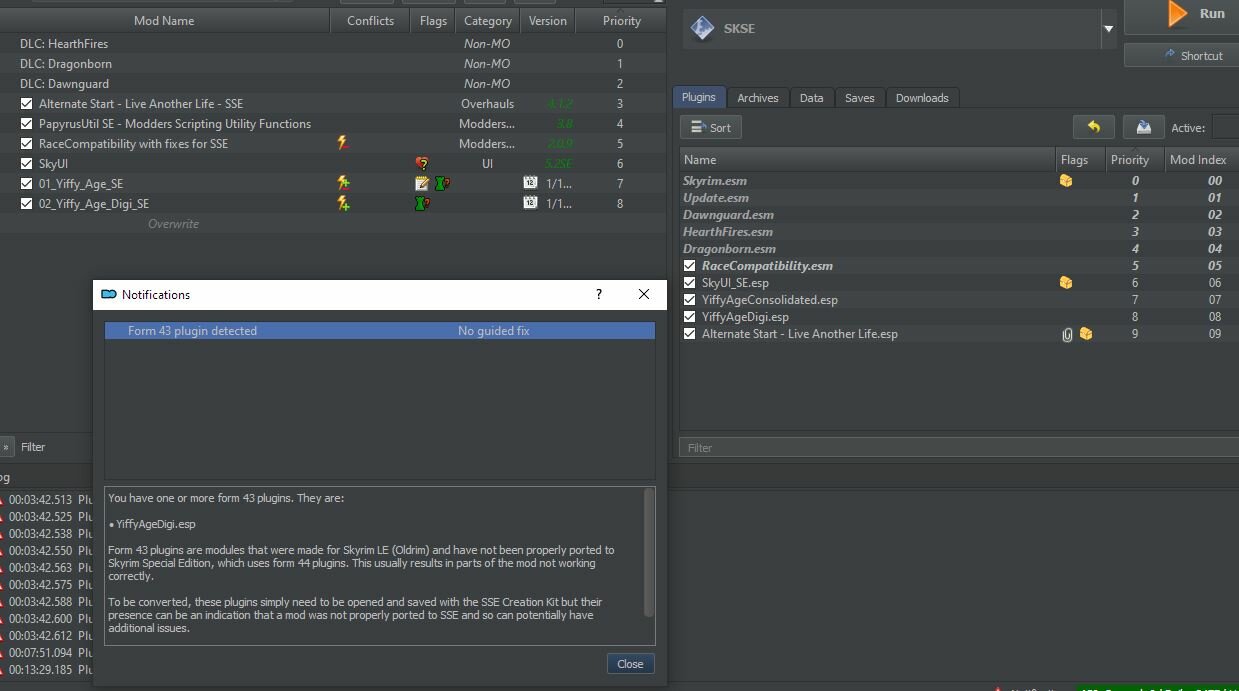This screenshot has width=1239, height=691.
Task: Click the SkyUI heart question flag icon
Action: click(x=422, y=163)
